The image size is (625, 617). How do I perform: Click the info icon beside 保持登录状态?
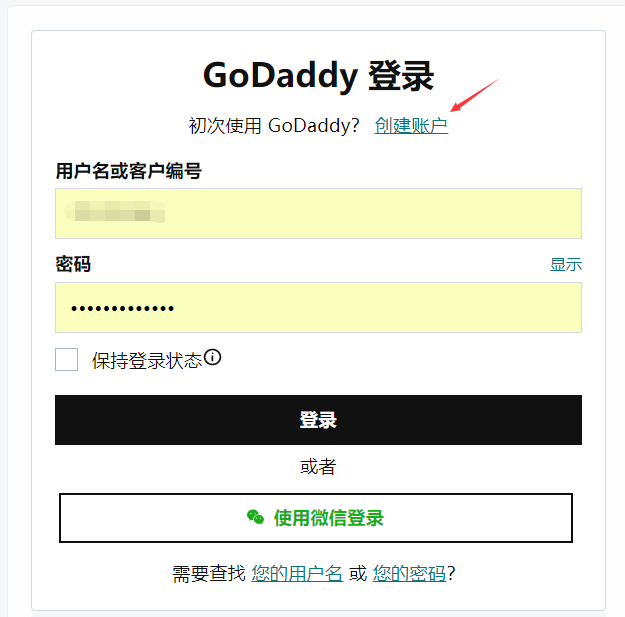click(212, 357)
